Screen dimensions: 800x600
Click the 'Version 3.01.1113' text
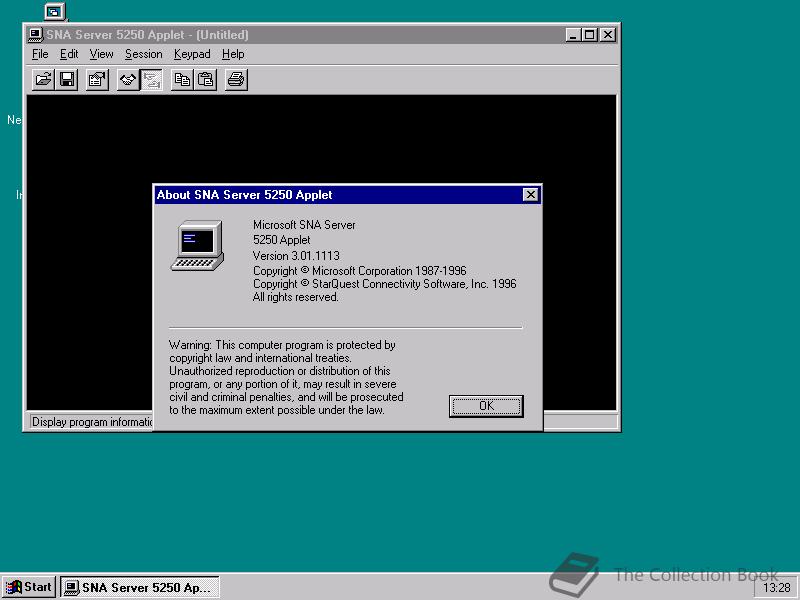[x=296, y=256]
